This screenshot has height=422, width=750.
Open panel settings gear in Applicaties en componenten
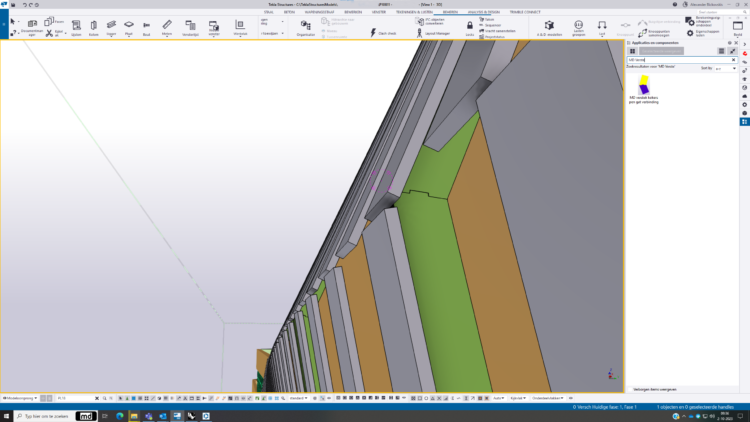(x=729, y=43)
